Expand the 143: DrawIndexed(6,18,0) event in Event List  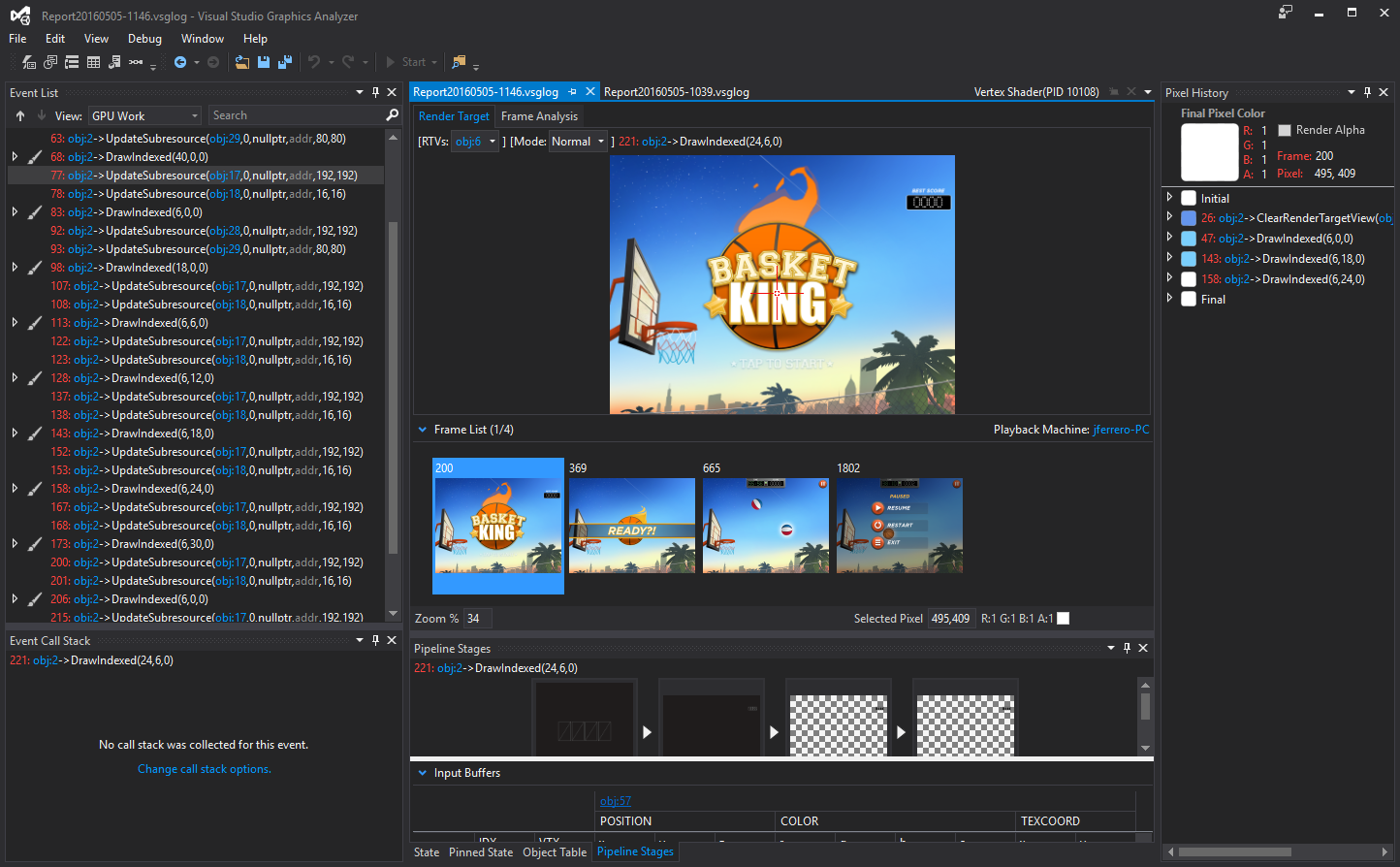point(15,433)
